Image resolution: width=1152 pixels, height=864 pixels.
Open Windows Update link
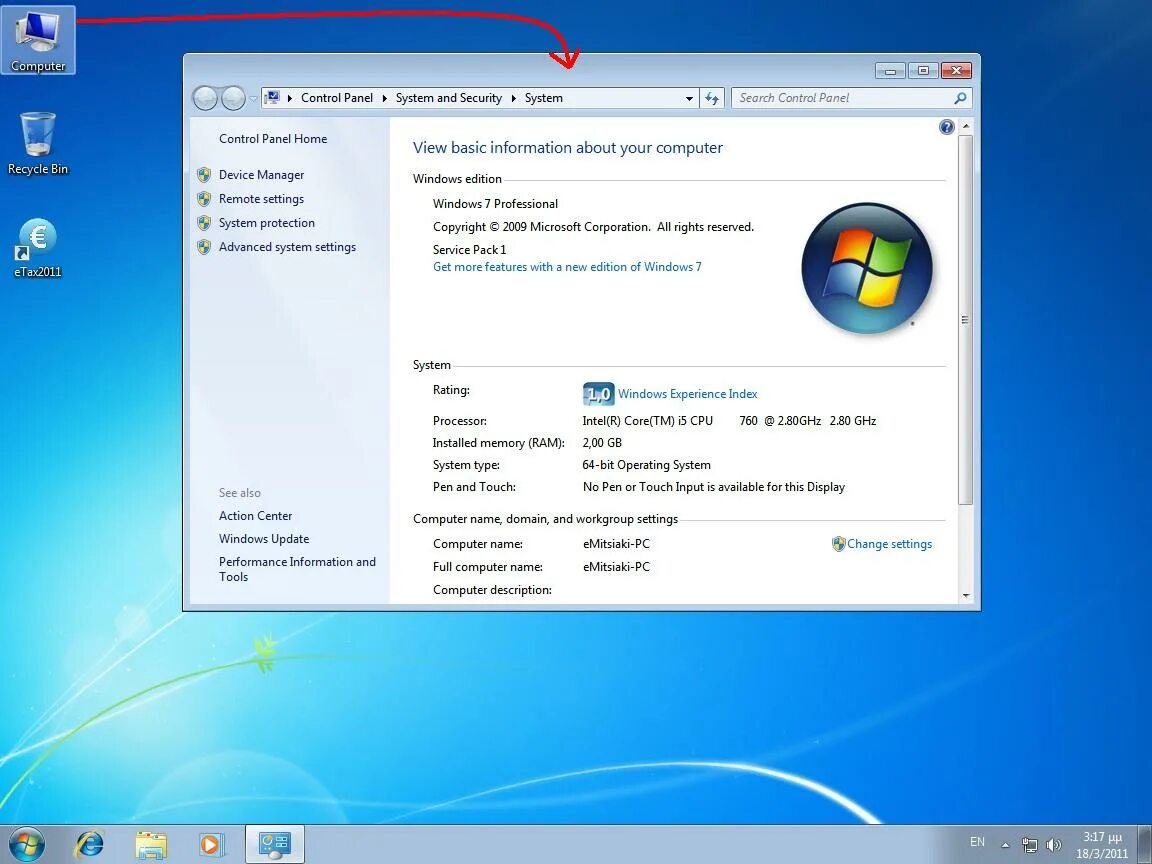[x=264, y=539]
